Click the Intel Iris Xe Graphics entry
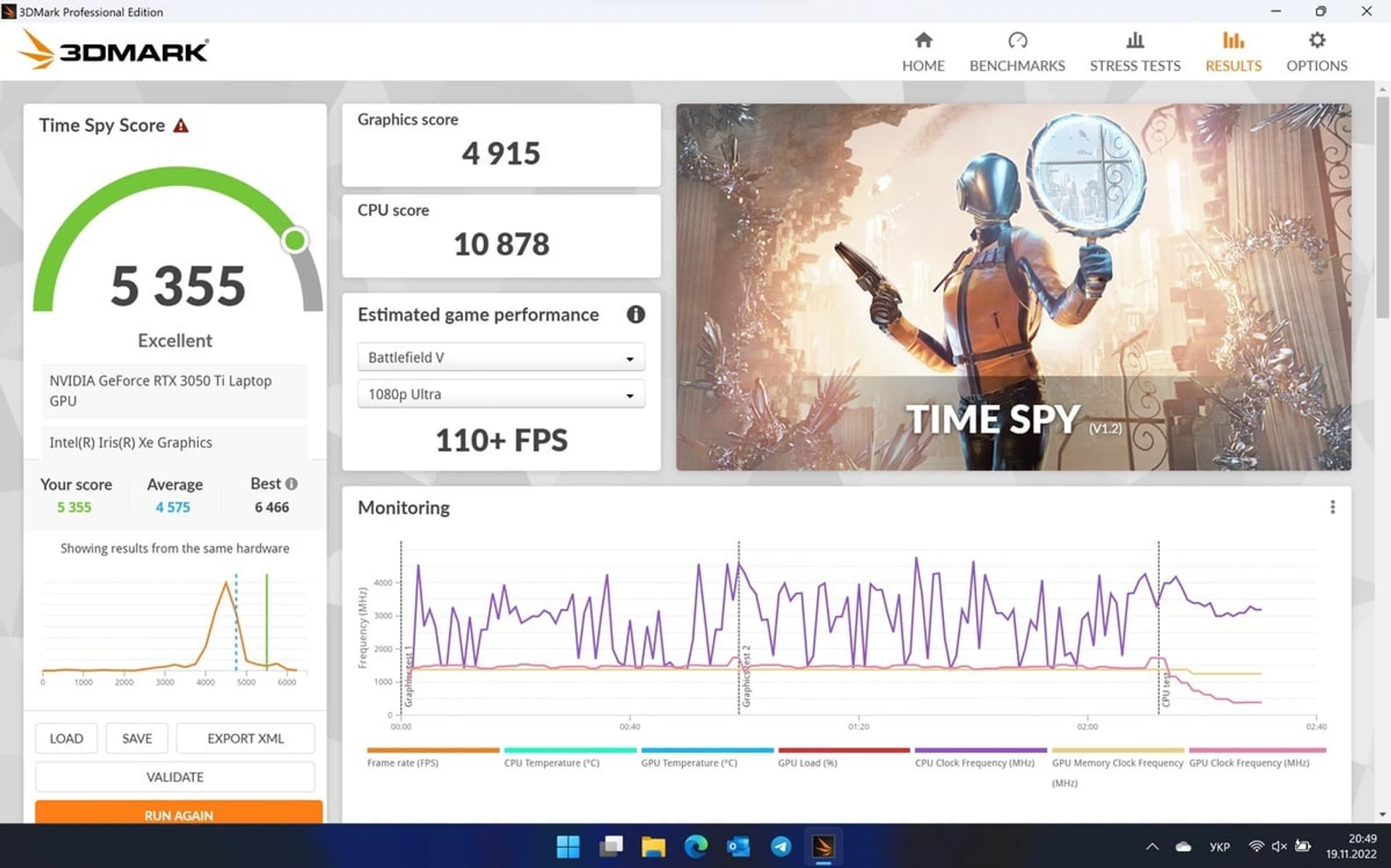 point(175,442)
